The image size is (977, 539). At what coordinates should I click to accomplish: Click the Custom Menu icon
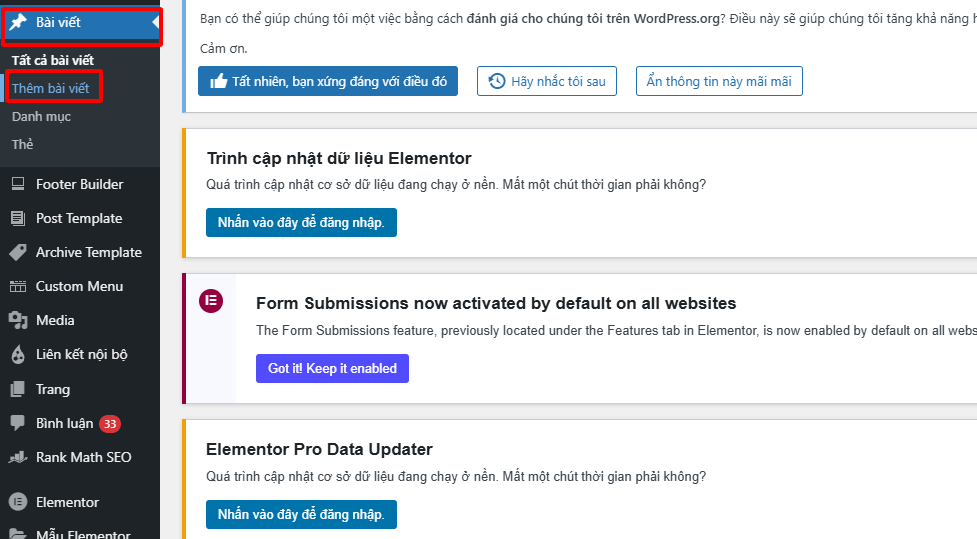(x=18, y=287)
